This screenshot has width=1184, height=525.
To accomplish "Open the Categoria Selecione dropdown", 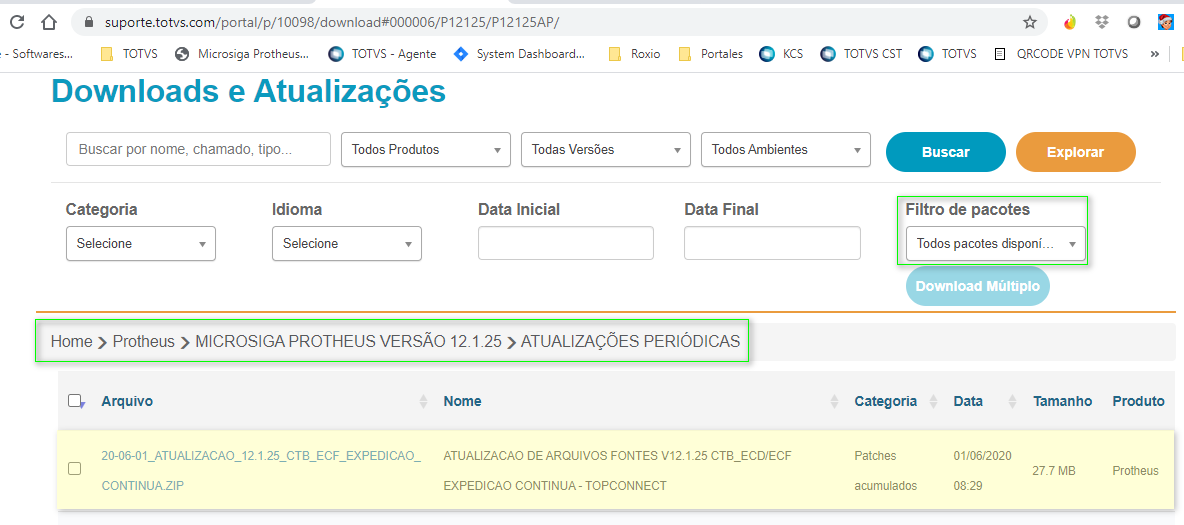I will click(141, 244).
